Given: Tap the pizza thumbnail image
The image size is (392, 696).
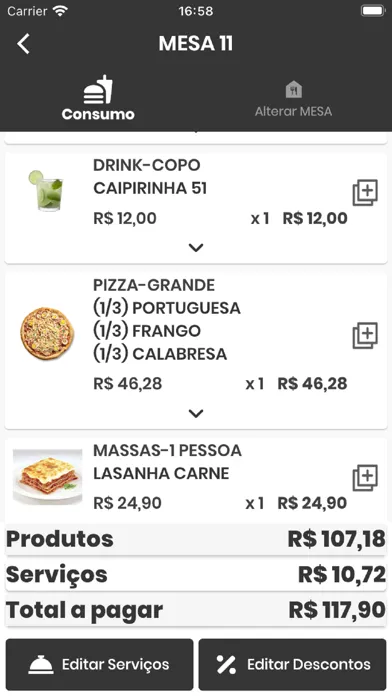Looking at the screenshot, I should pos(47,334).
